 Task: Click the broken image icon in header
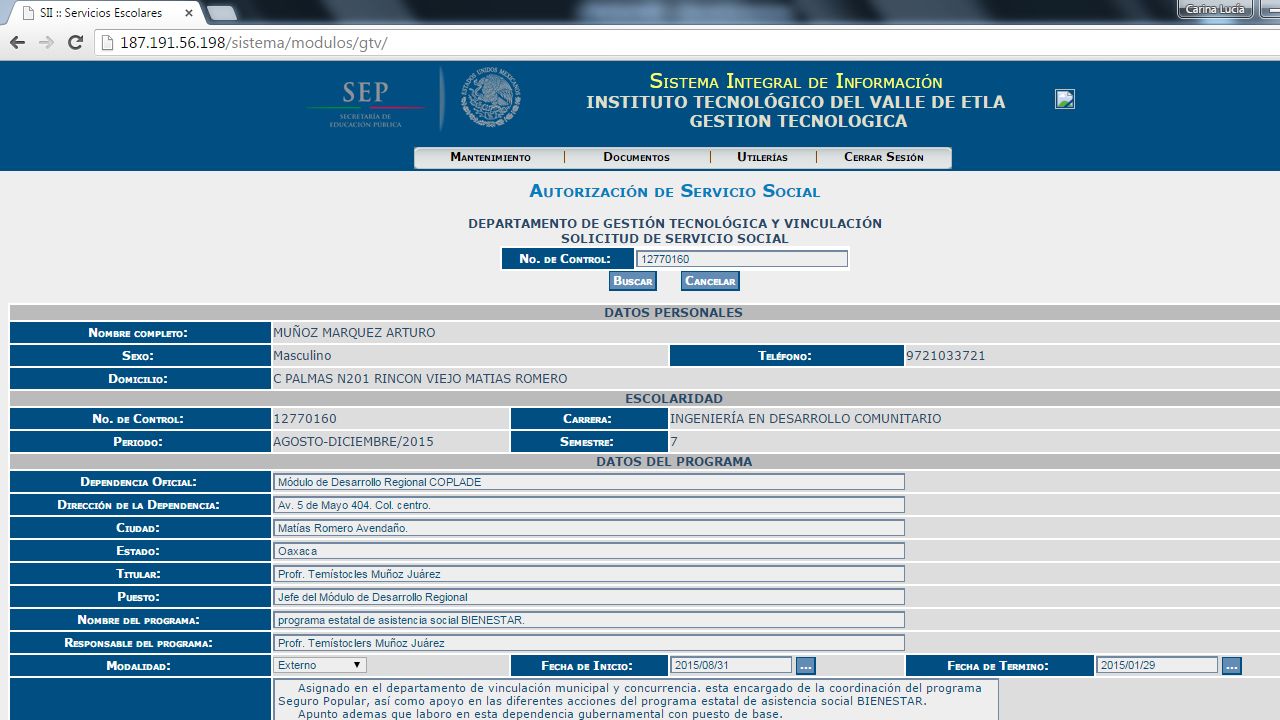1065,99
